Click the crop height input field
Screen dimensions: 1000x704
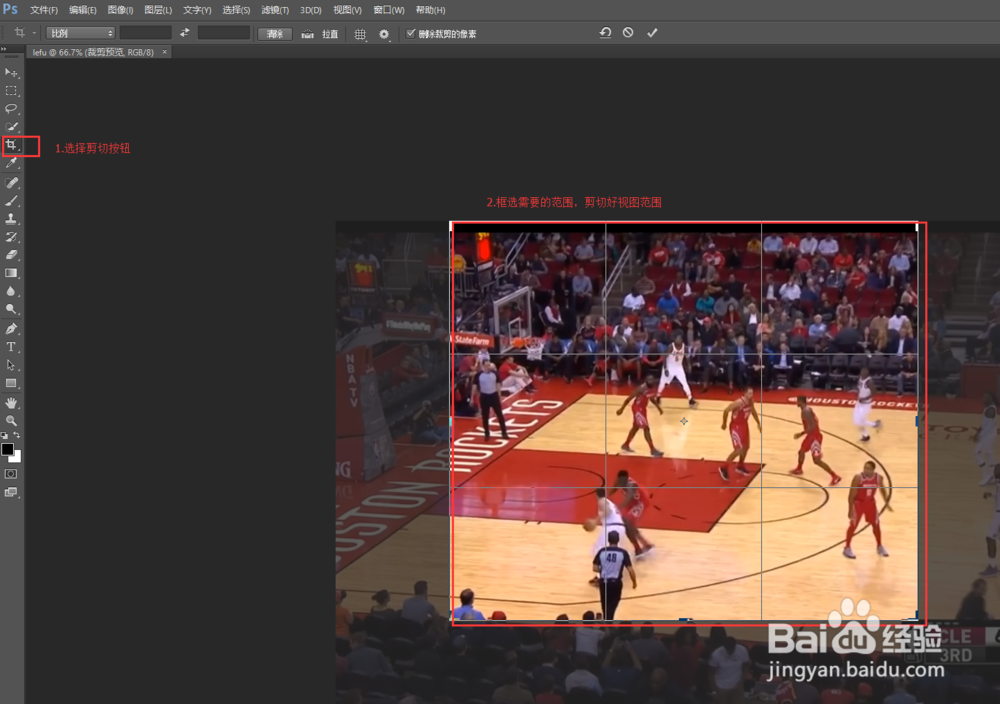[x=224, y=33]
